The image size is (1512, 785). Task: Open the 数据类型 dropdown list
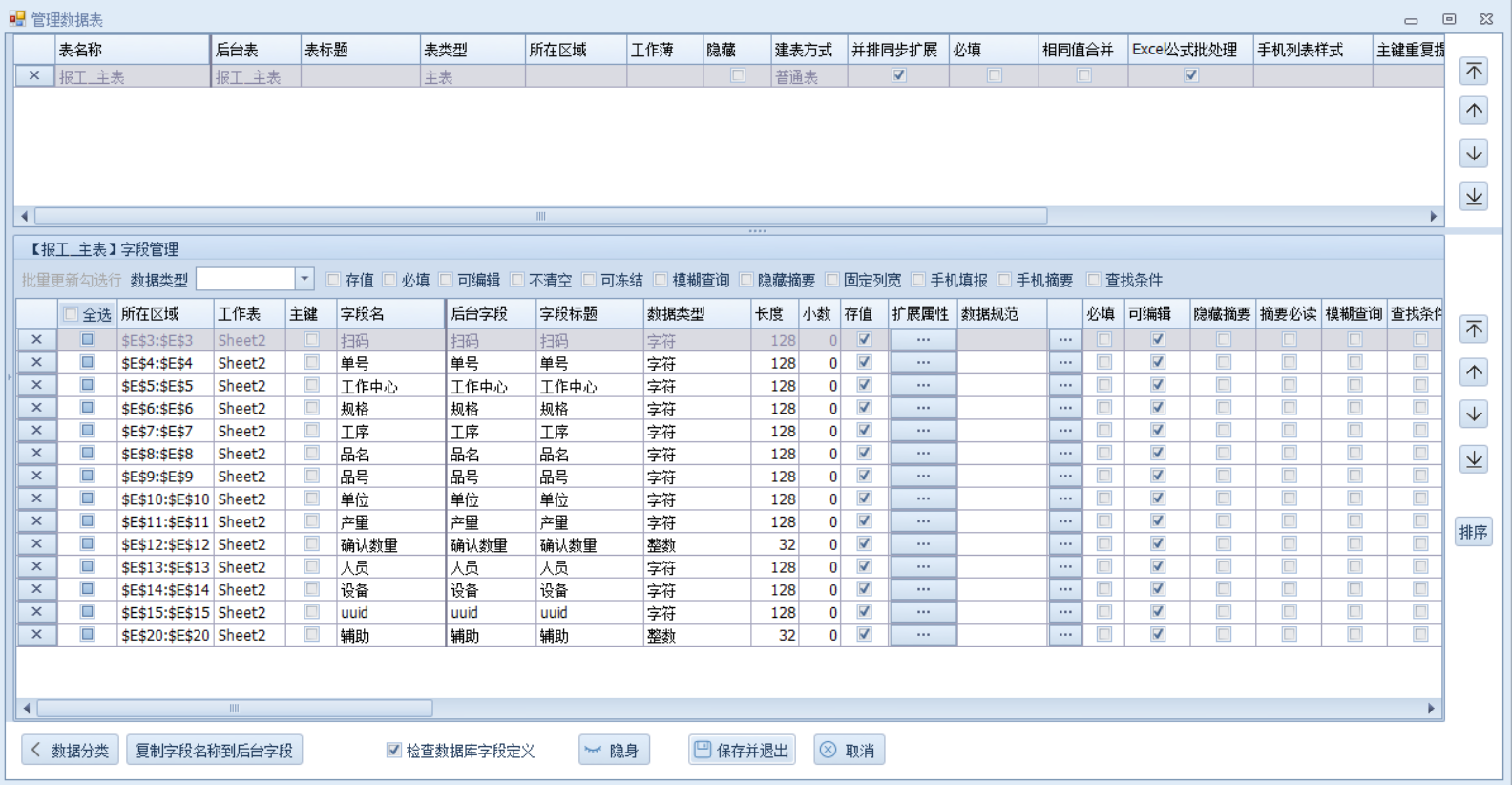pos(304,280)
